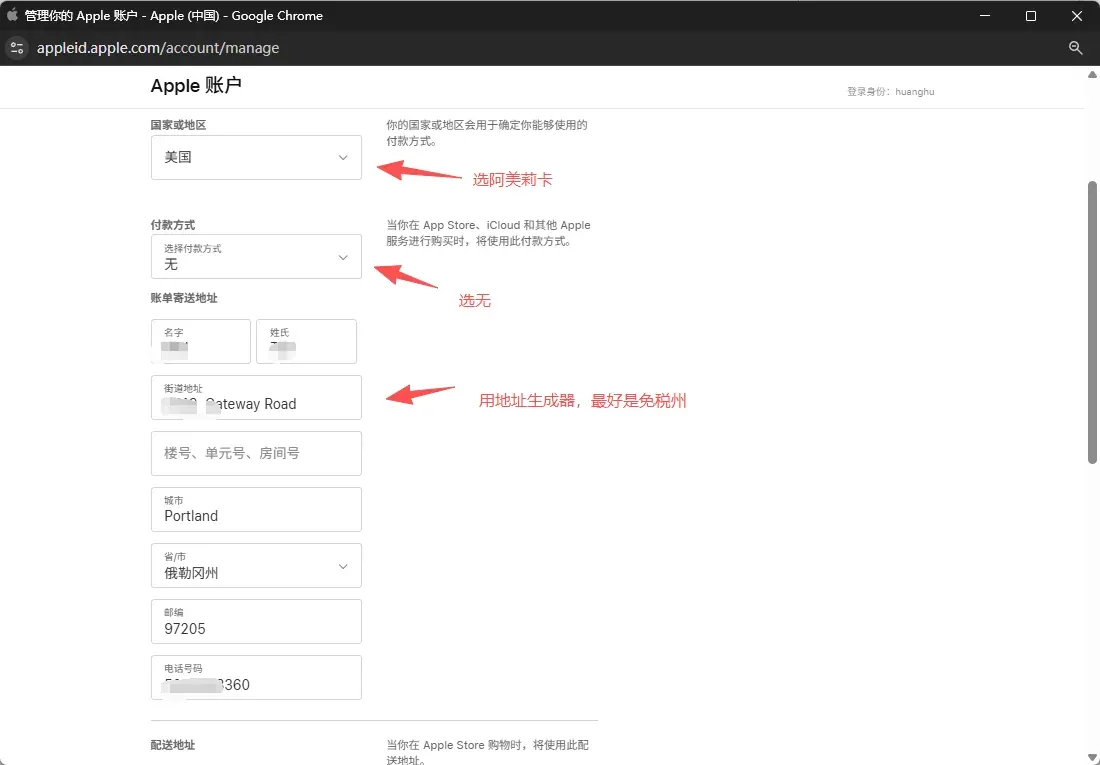
Task: Click the 账单寄送地址 section label
Action: tap(184, 298)
